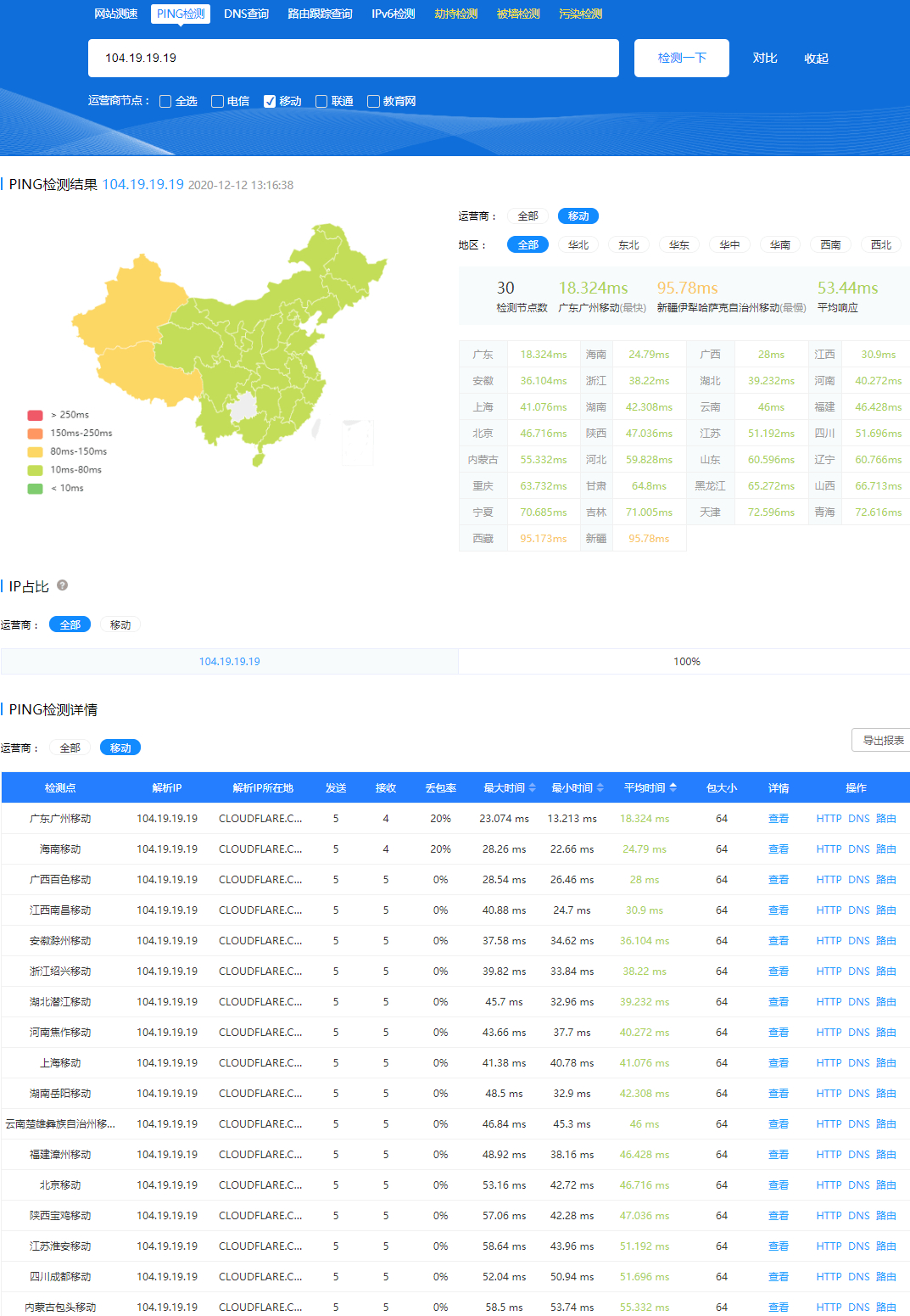Click the 检测点 column header
Viewport: 910px width, 1316px height.
tap(60, 788)
